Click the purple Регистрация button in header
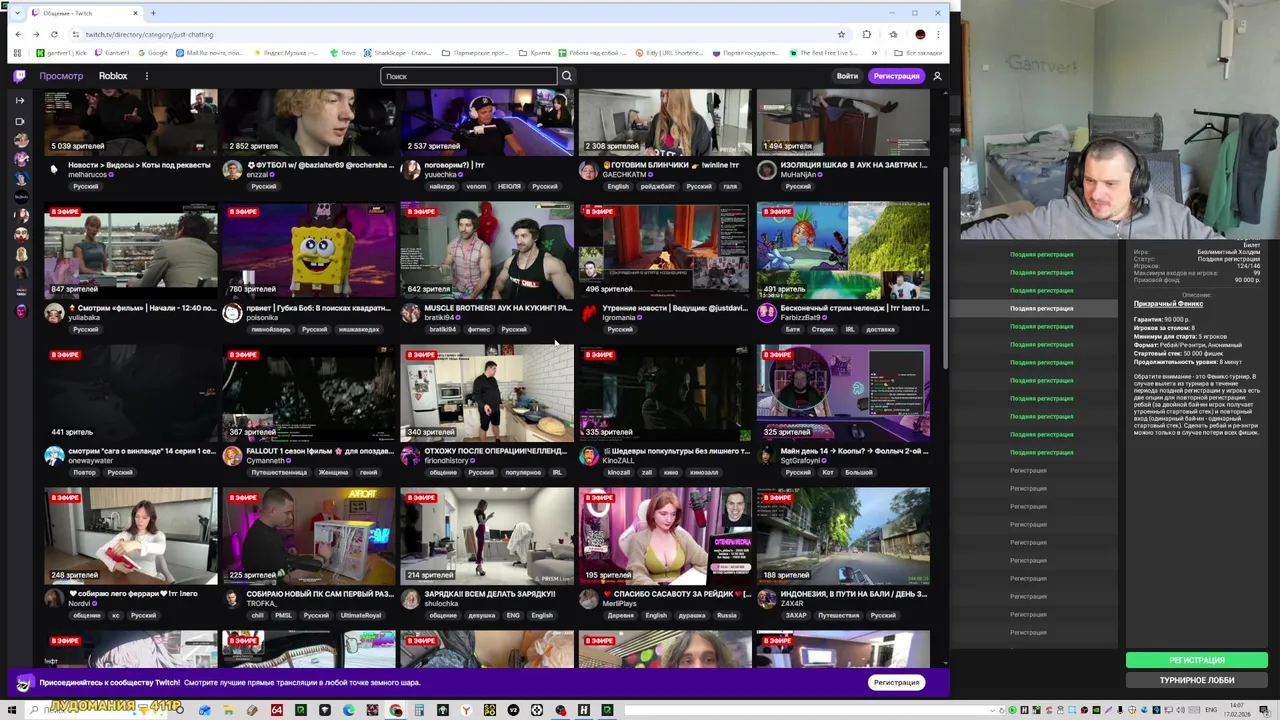1280x720 pixels. point(896,76)
